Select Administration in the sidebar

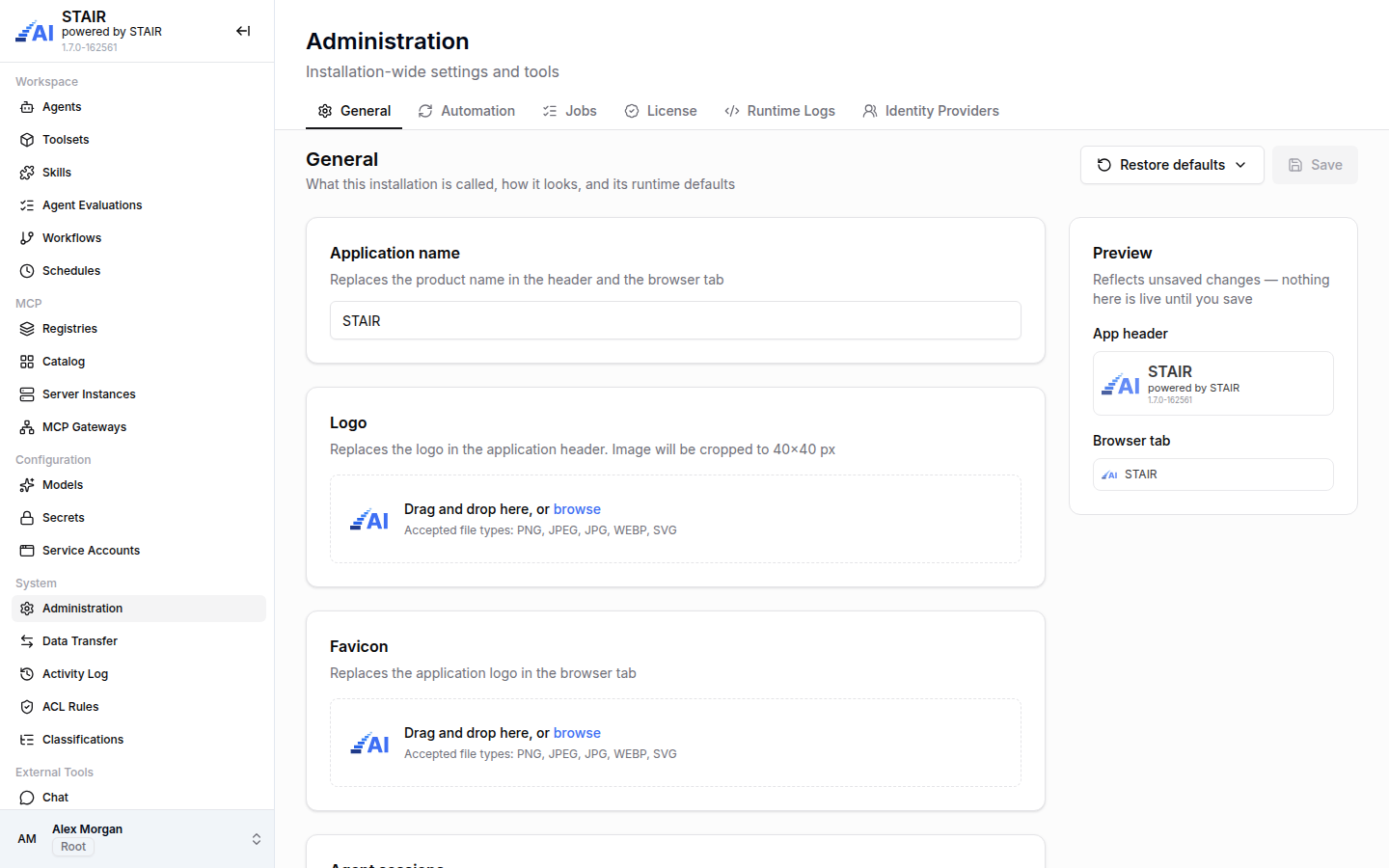tap(139, 609)
